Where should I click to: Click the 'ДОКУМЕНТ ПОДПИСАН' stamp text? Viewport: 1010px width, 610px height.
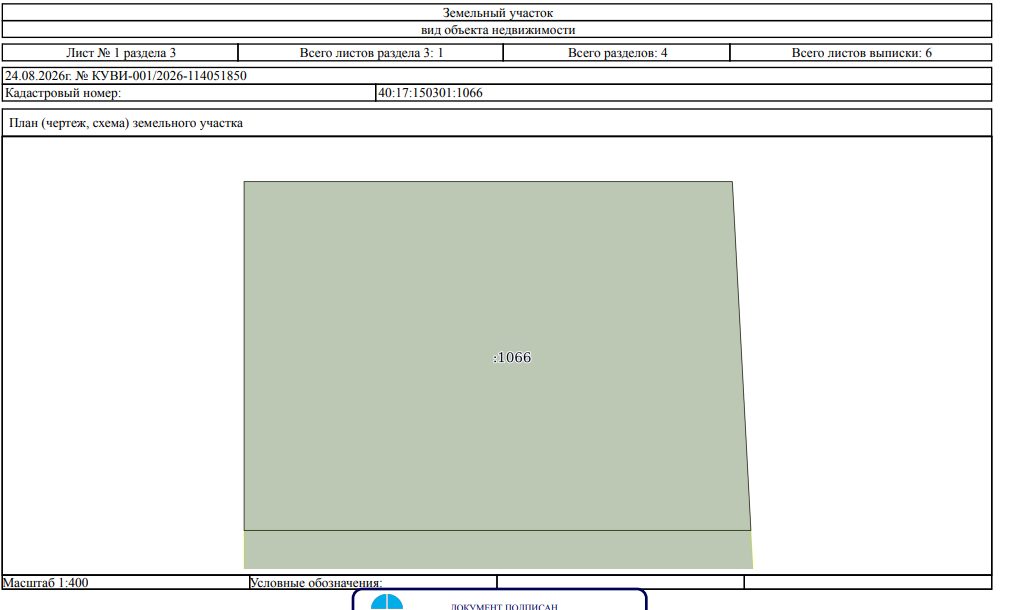[x=504, y=606]
